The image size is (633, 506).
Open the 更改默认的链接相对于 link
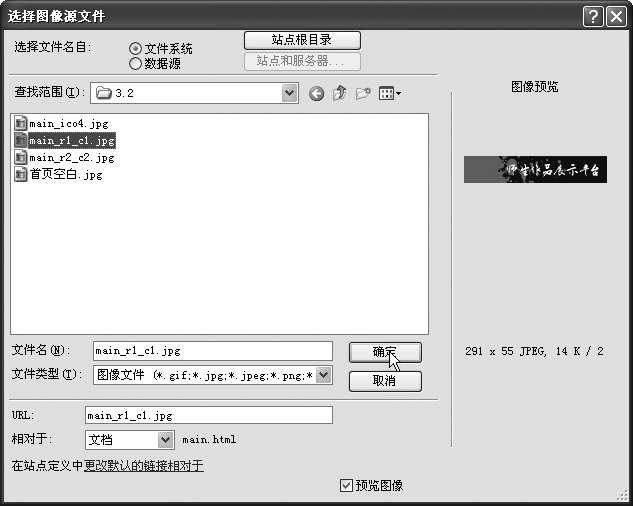point(144,466)
